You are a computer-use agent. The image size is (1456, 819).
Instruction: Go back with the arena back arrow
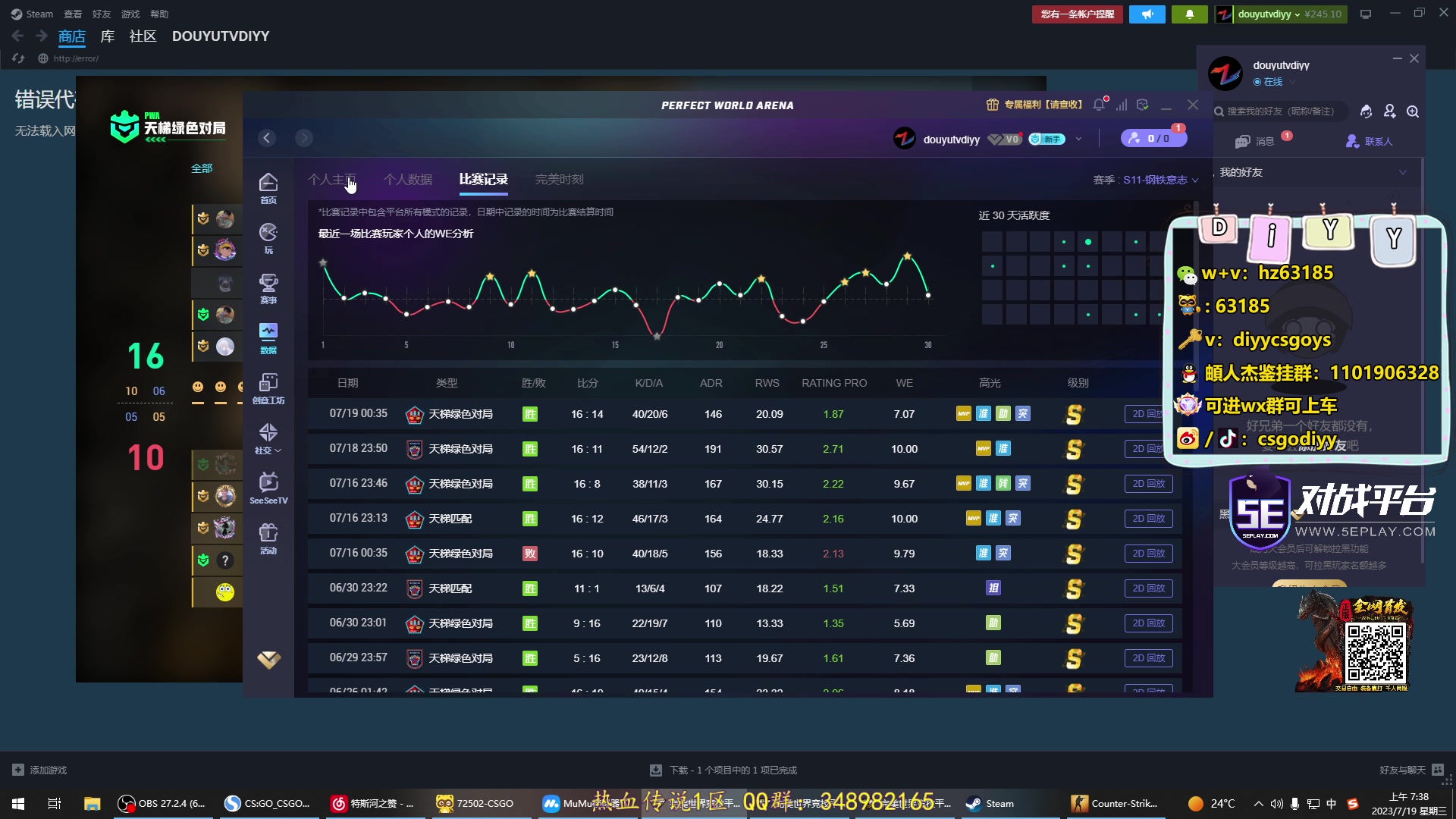[266, 138]
